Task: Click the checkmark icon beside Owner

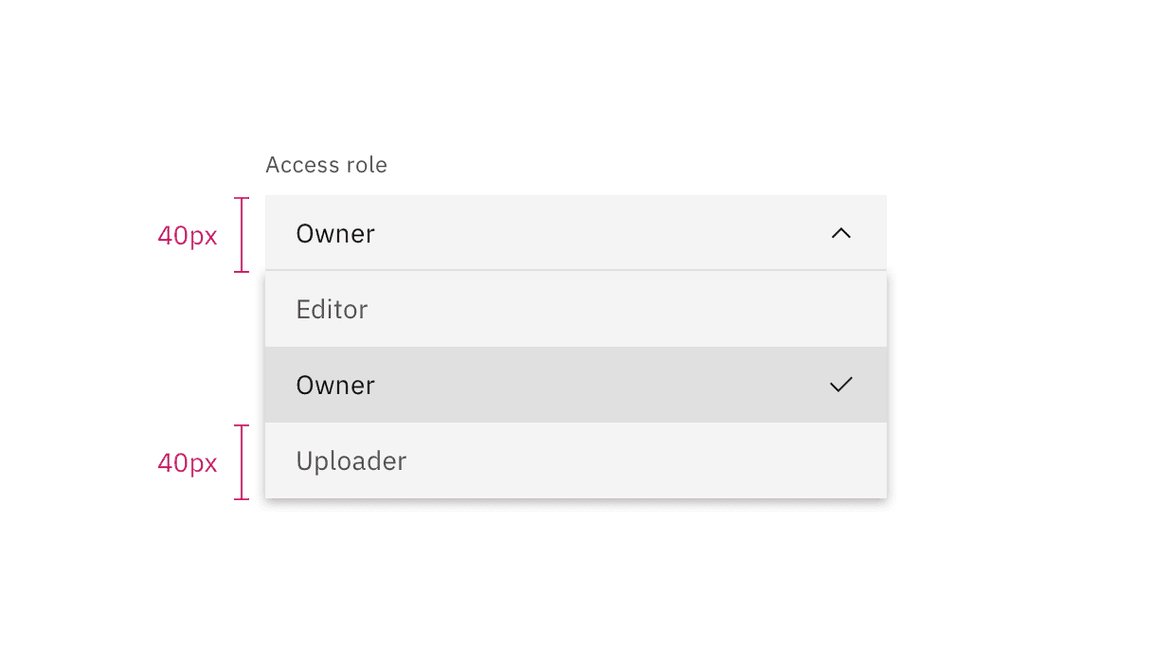Action: point(841,385)
